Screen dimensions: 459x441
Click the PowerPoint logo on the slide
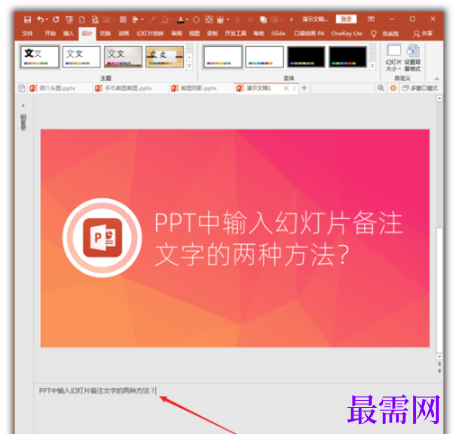tap(102, 238)
